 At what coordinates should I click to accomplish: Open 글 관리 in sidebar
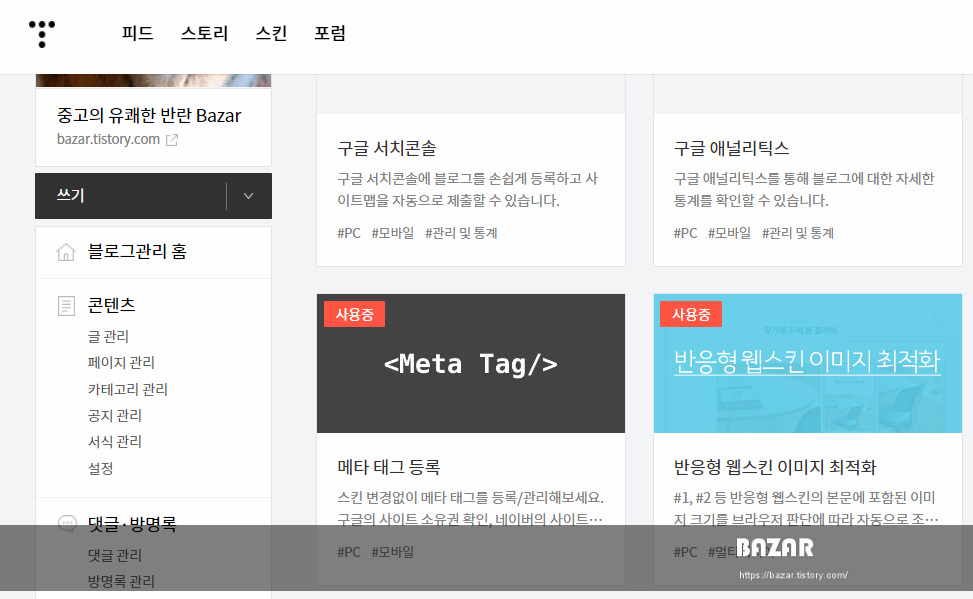[x=108, y=336]
